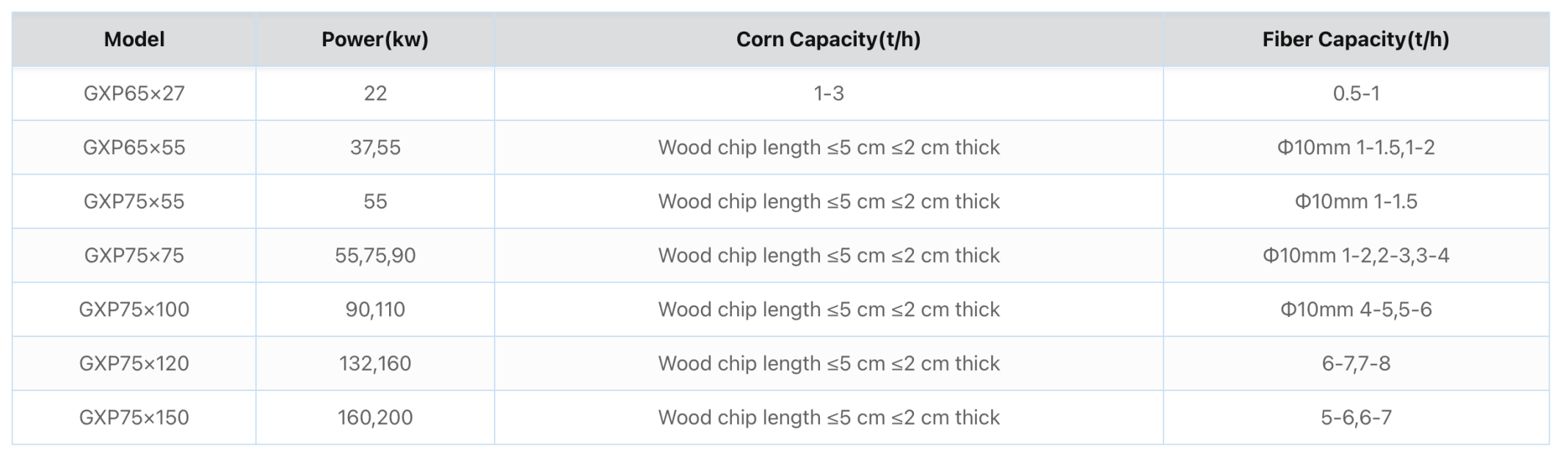This screenshot has height=463, width=1568.
Task: Select the GXP75×120 model cell
Action: pyautogui.click(x=134, y=363)
